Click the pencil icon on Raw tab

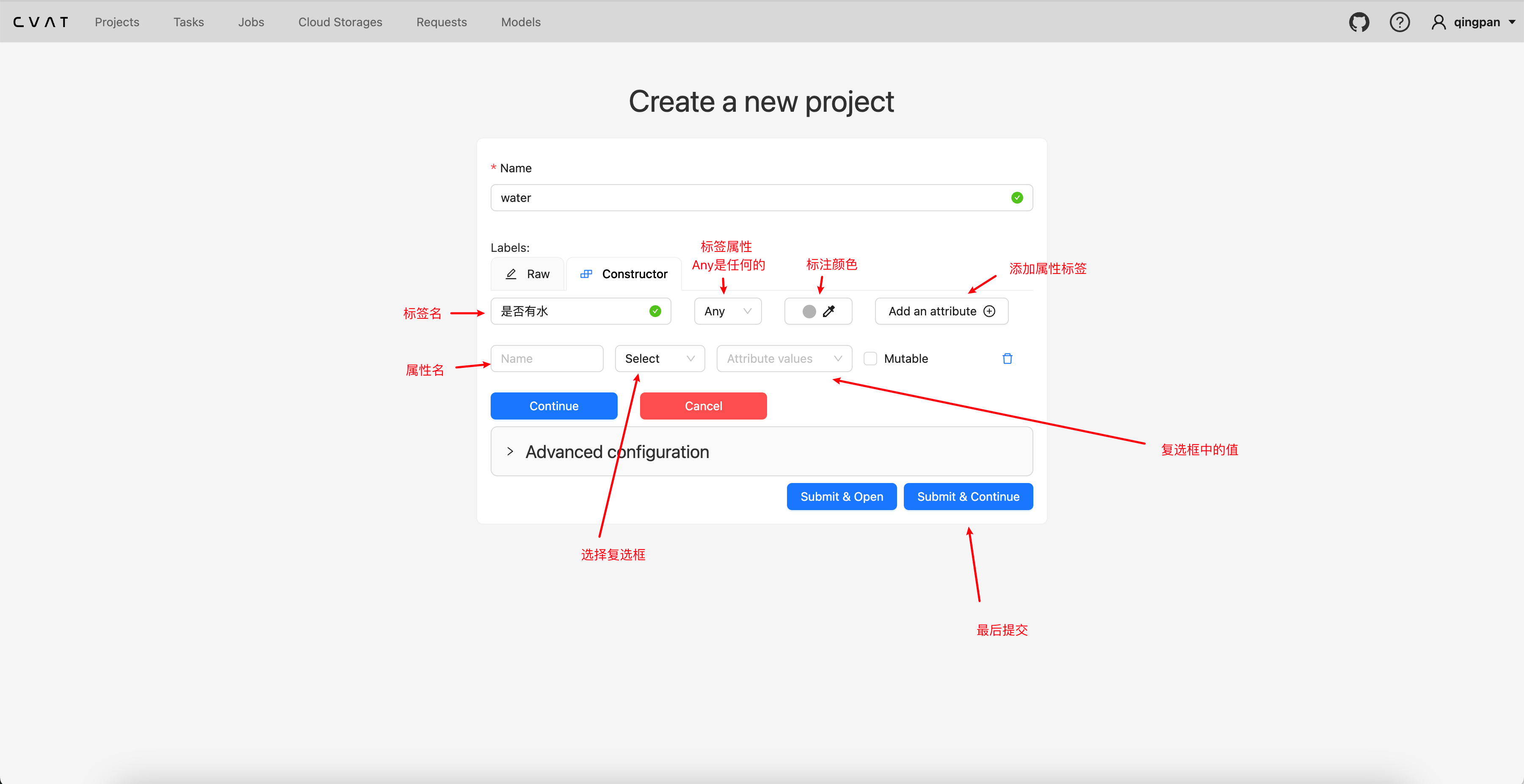pyautogui.click(x=511, y=274)
